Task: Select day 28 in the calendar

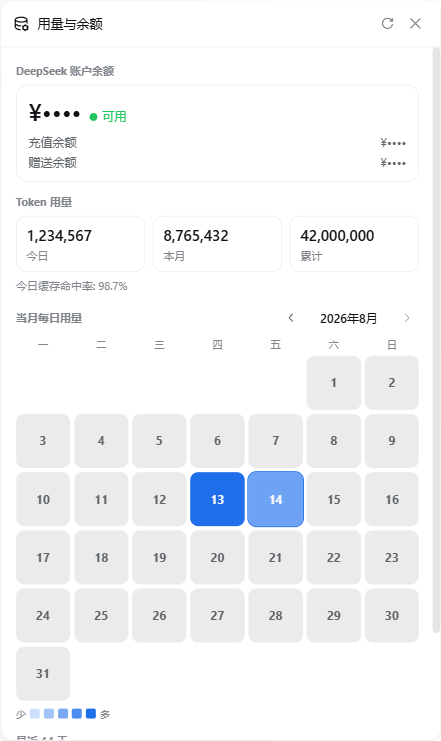Action: coord(276,615)
